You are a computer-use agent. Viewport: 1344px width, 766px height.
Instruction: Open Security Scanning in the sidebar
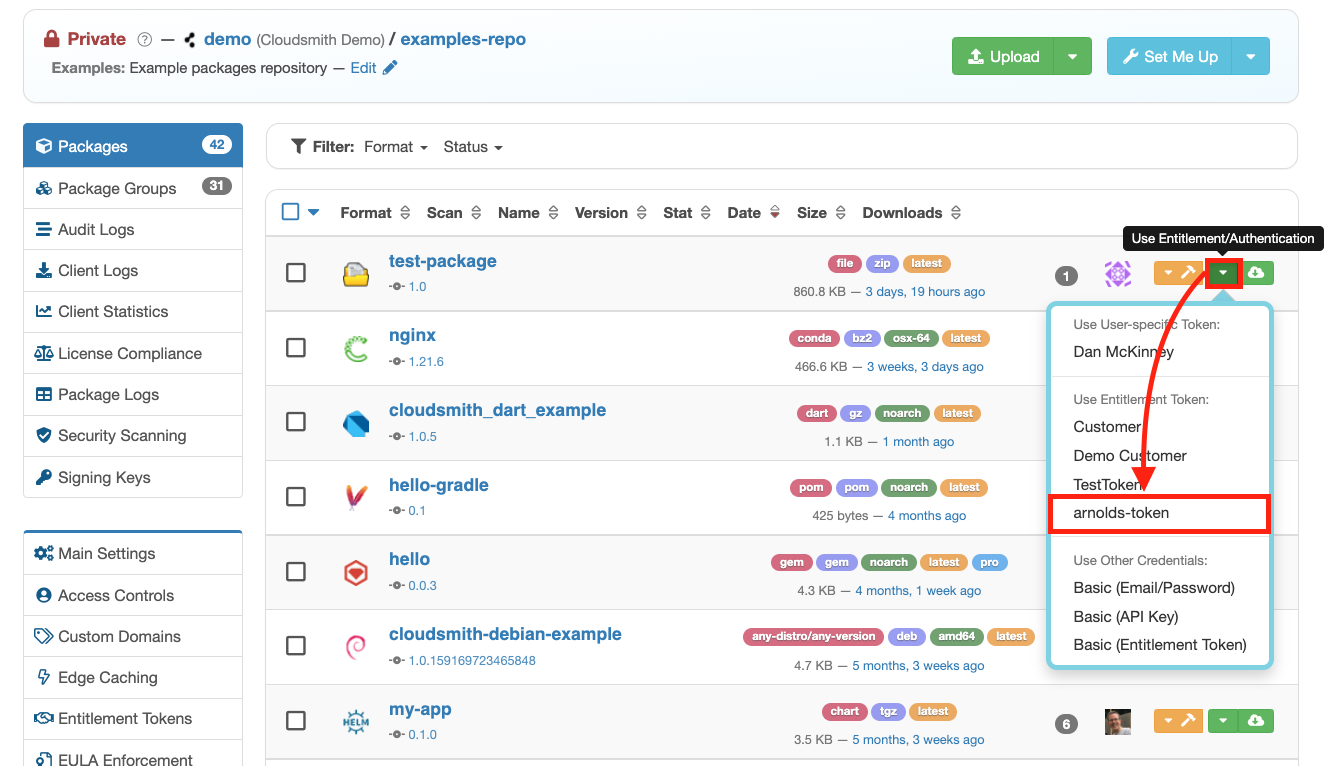pos(133,436)
